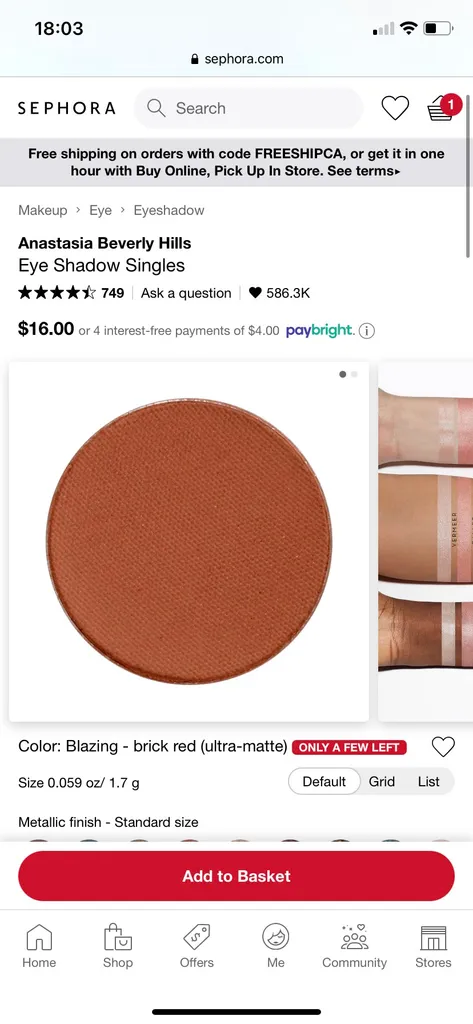Open the shopping basket icon
This screenshot has height=1024, width=473.
(x=442, y=108)
